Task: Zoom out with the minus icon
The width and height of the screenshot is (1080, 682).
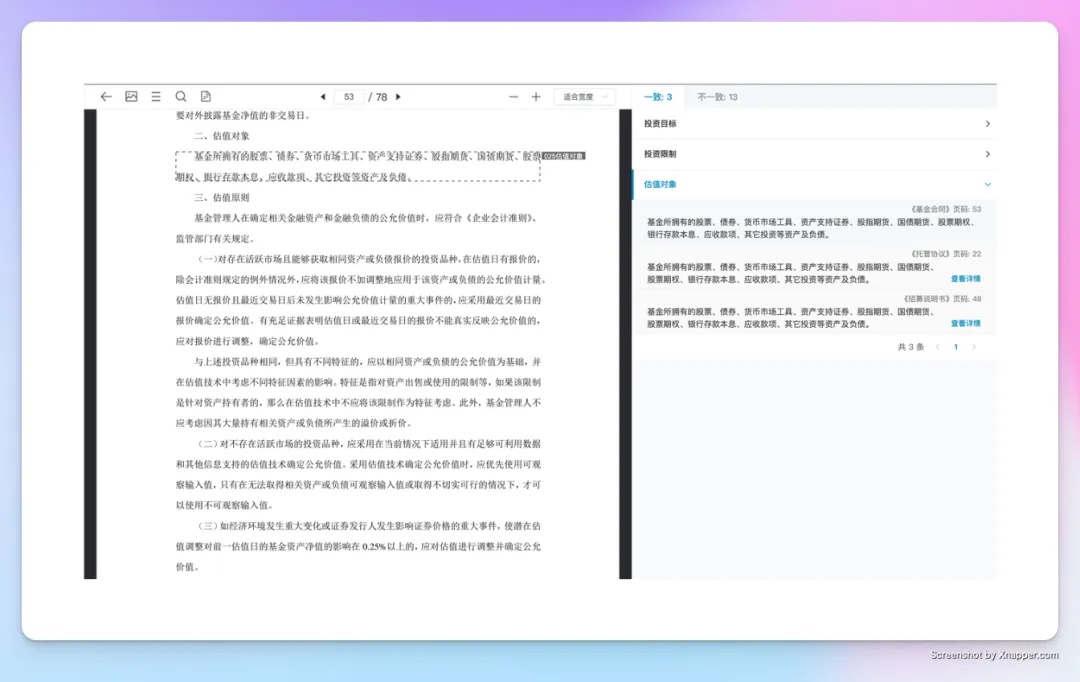Action: (x=514, y=97)
